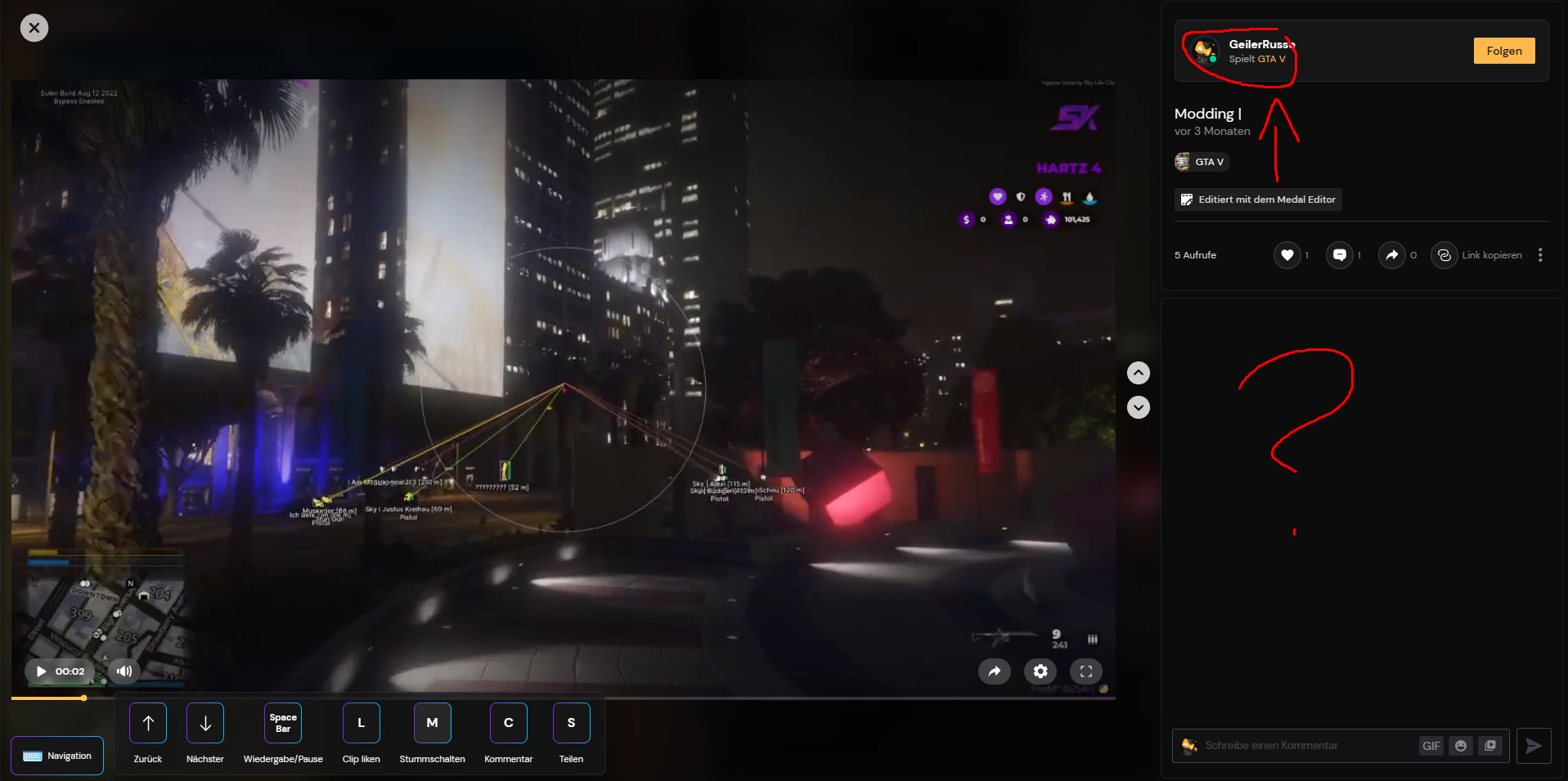Screen dimensions: 1568x781
Task: Share the clip using the video overlay arrow
Action: point(995,671)
